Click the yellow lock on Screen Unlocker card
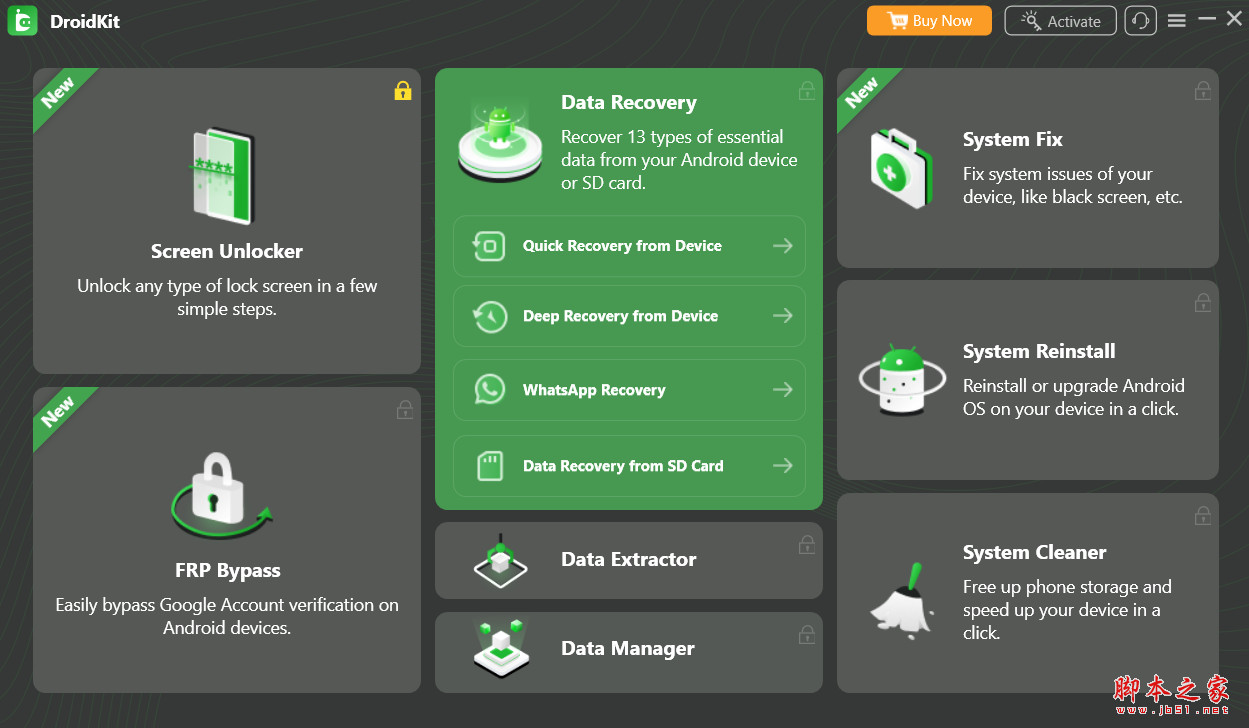This screenshot has width=1249, height=728. click(x=403, y=90)
